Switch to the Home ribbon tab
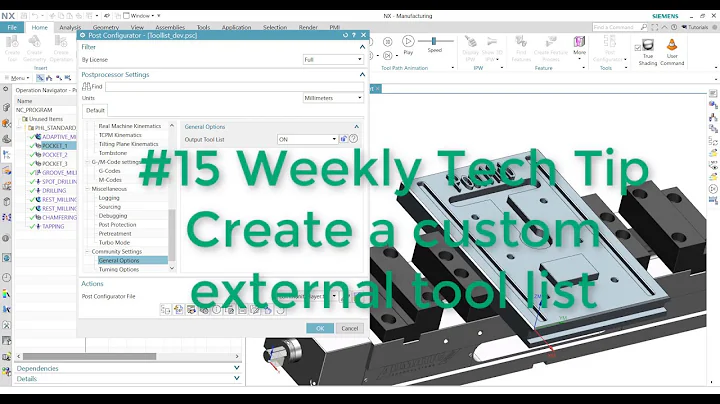The height and width of the screenshot is (404, 720). click(39, 28)
